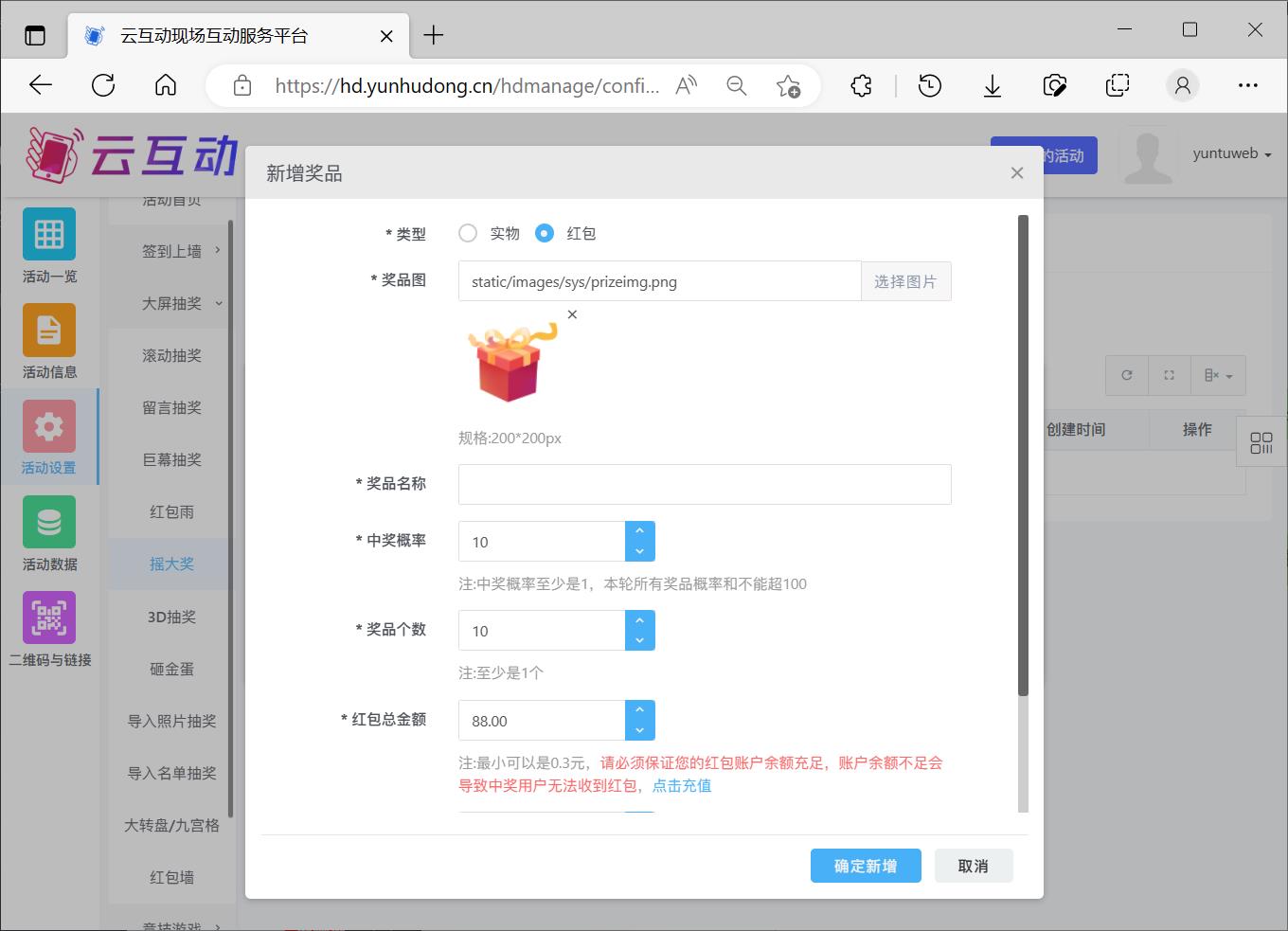
Task: Open 红包雨 menu item
Action: (171, 511)
